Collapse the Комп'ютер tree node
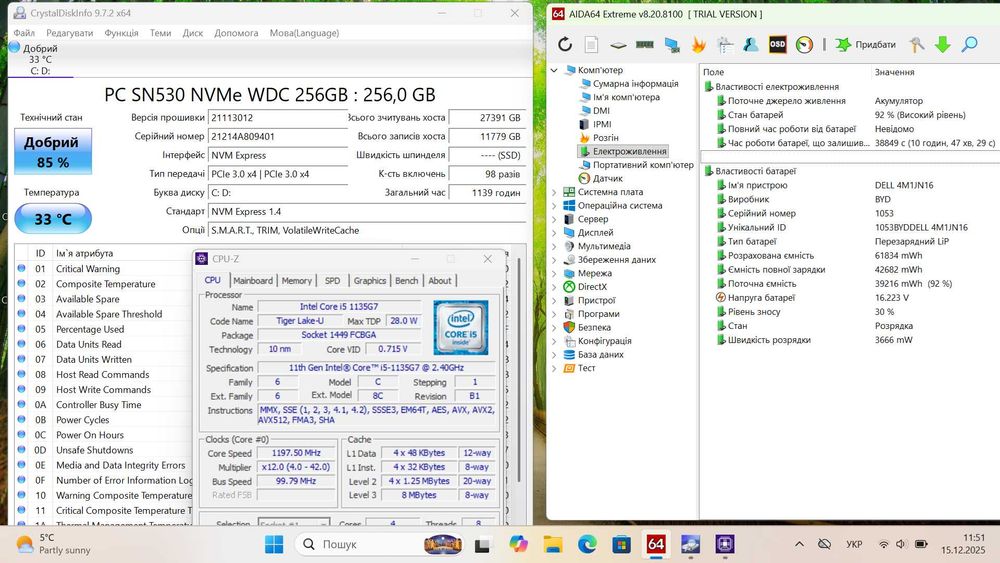The width and height of the screenshot is (1000, 563). pyautogui.click(x=554, y=70)
